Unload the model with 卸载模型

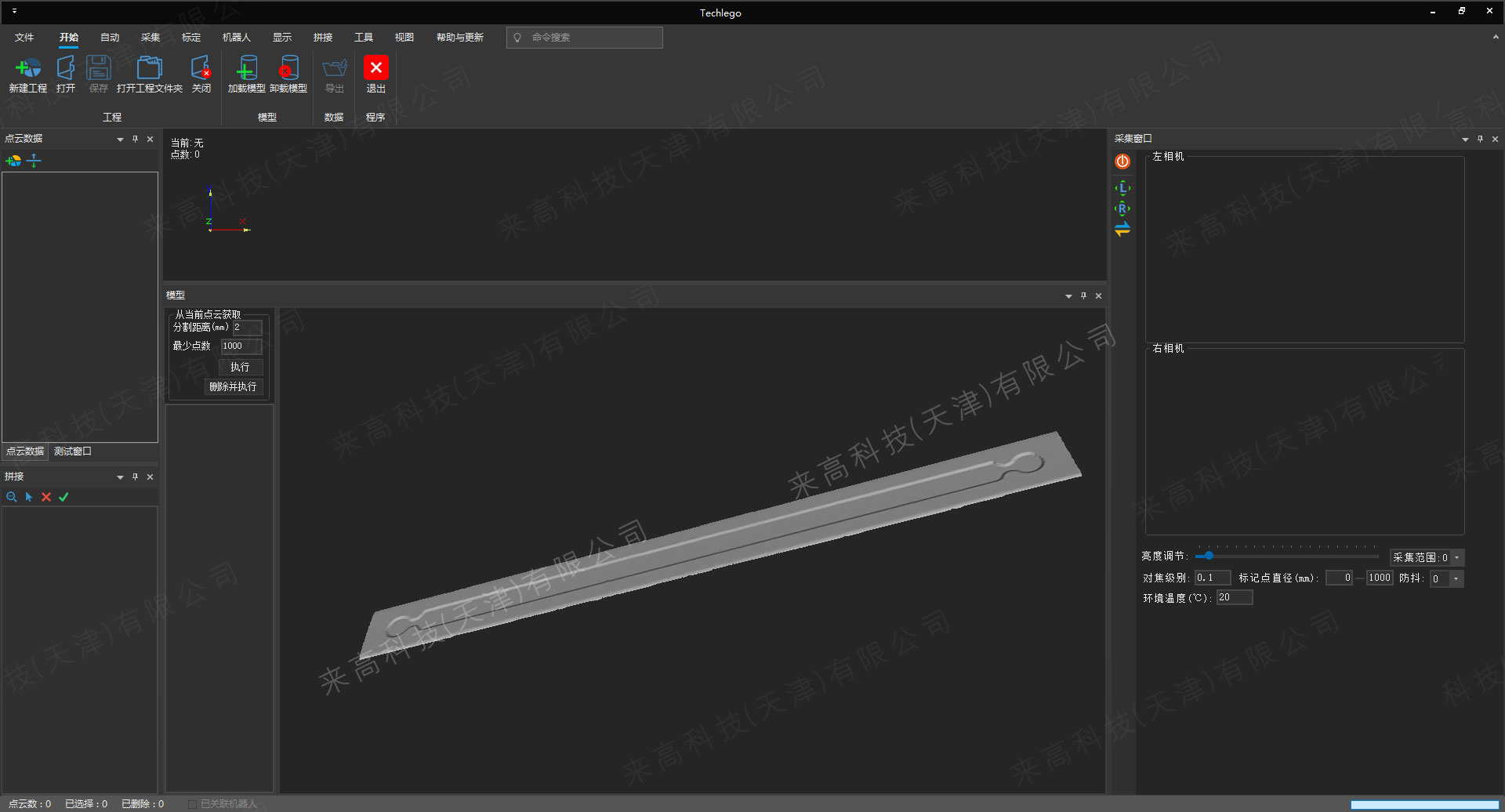[x=288, y=69]
